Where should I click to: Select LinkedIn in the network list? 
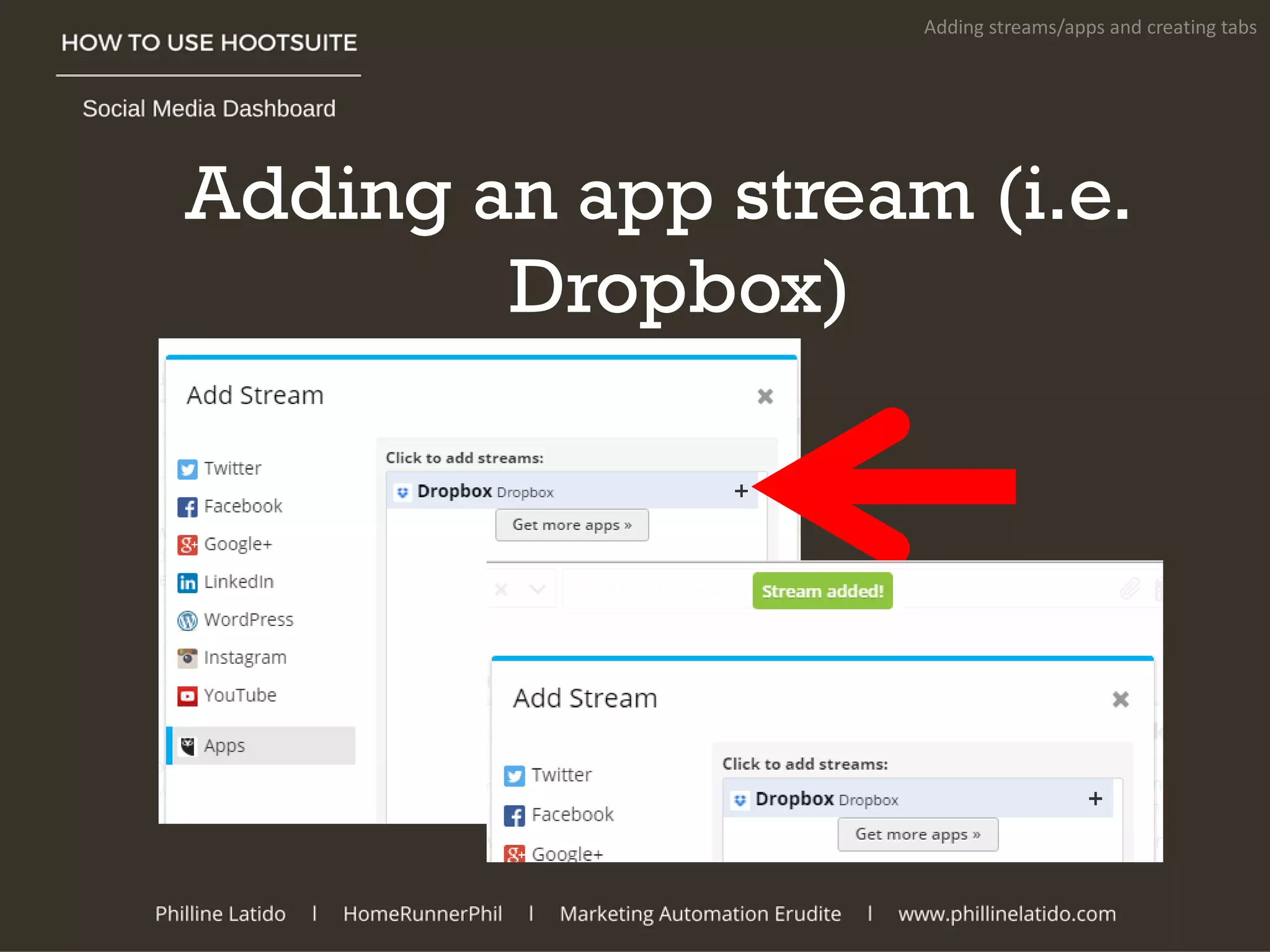(x=239, y=581)
